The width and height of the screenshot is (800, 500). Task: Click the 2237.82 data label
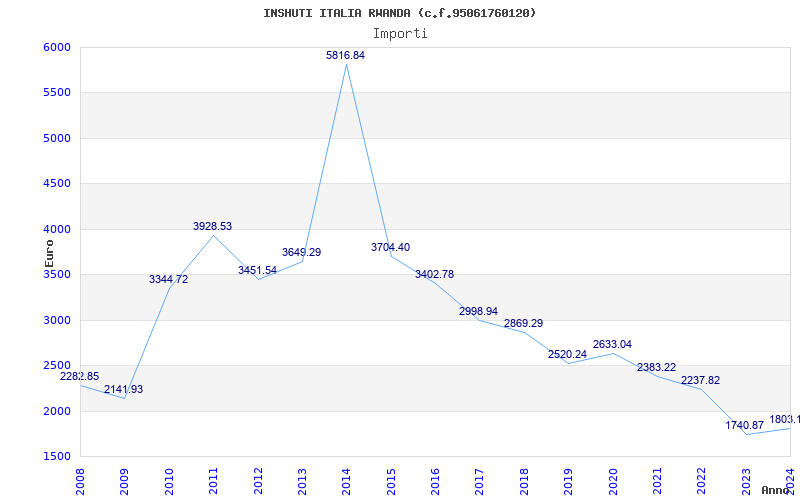click(701, 380)
